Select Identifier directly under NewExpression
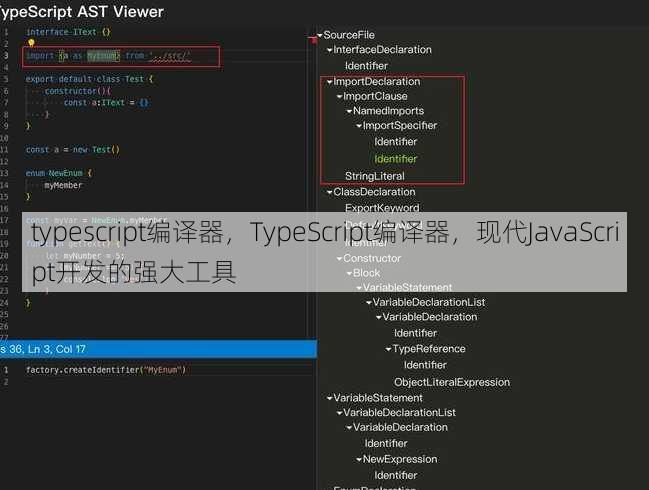Screen dimensions: 649x490 396,476
